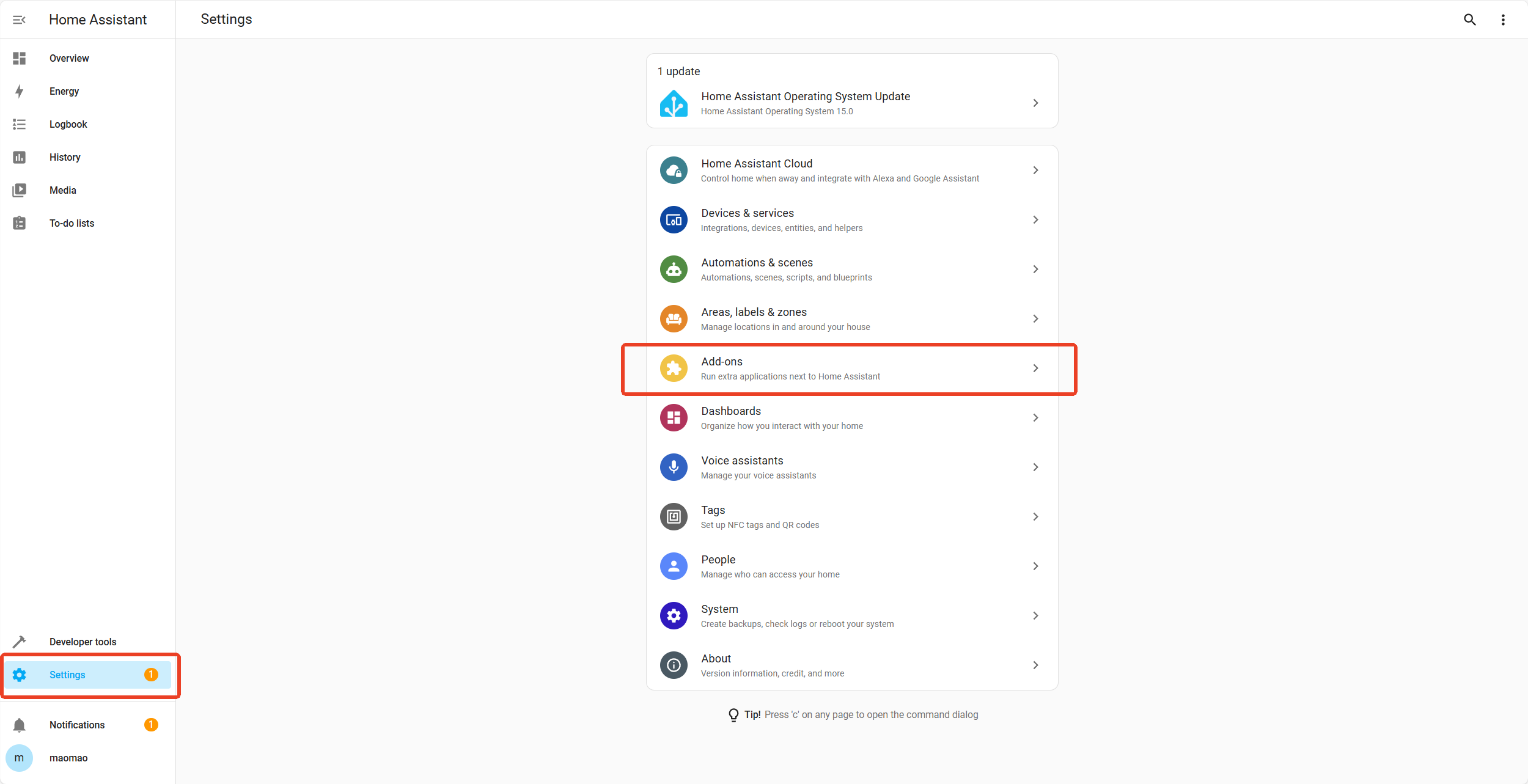Click the Automations robot icon
1528x784 pixels.
674,269
